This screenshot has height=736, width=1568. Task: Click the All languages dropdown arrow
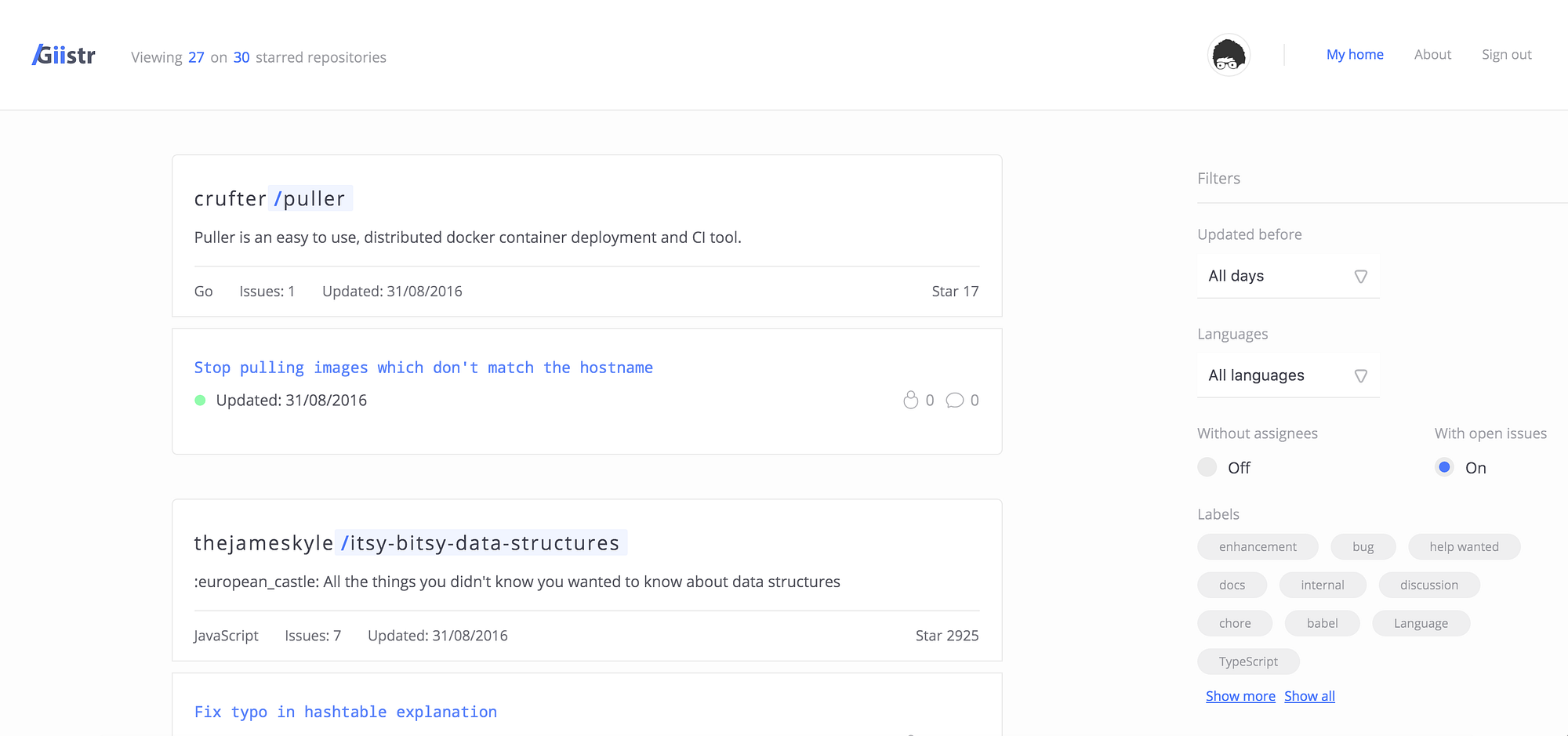coord(1361,376)
